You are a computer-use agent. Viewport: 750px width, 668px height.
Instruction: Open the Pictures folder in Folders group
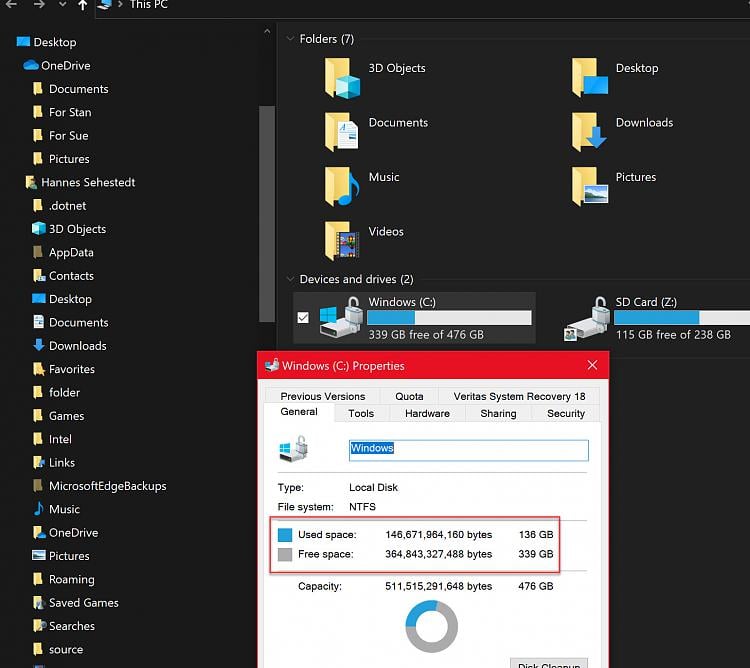tap(589, 186)
